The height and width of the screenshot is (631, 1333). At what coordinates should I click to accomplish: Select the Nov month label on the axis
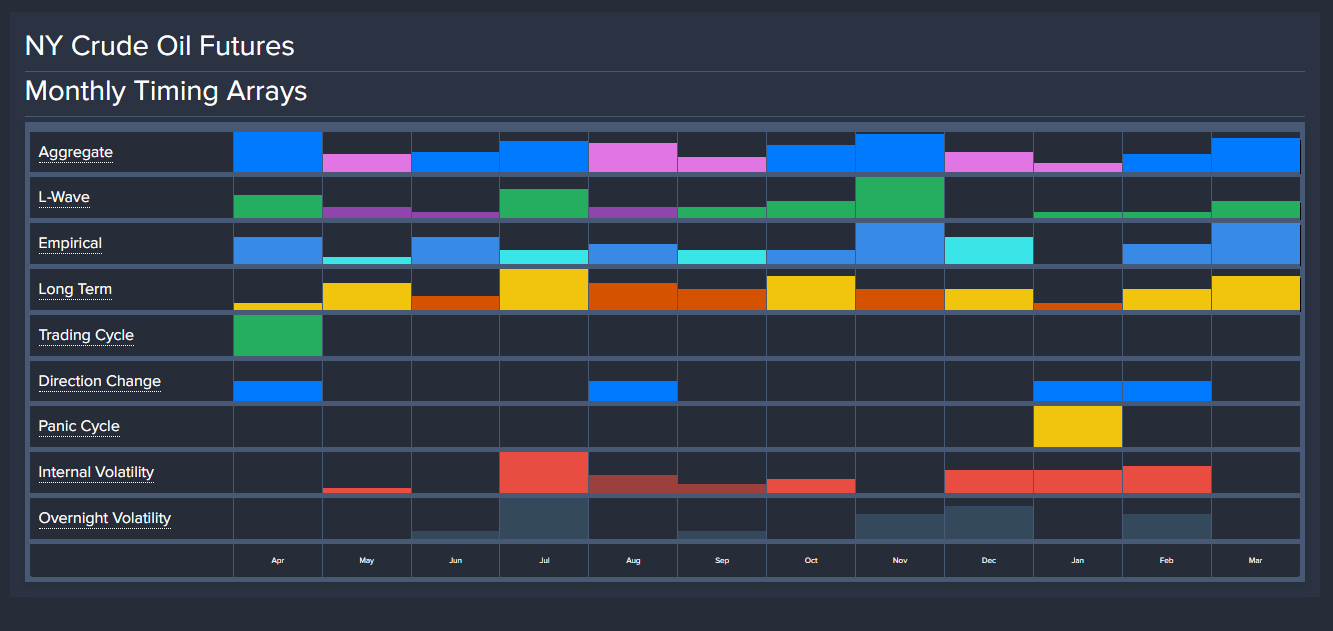(900, 561)
